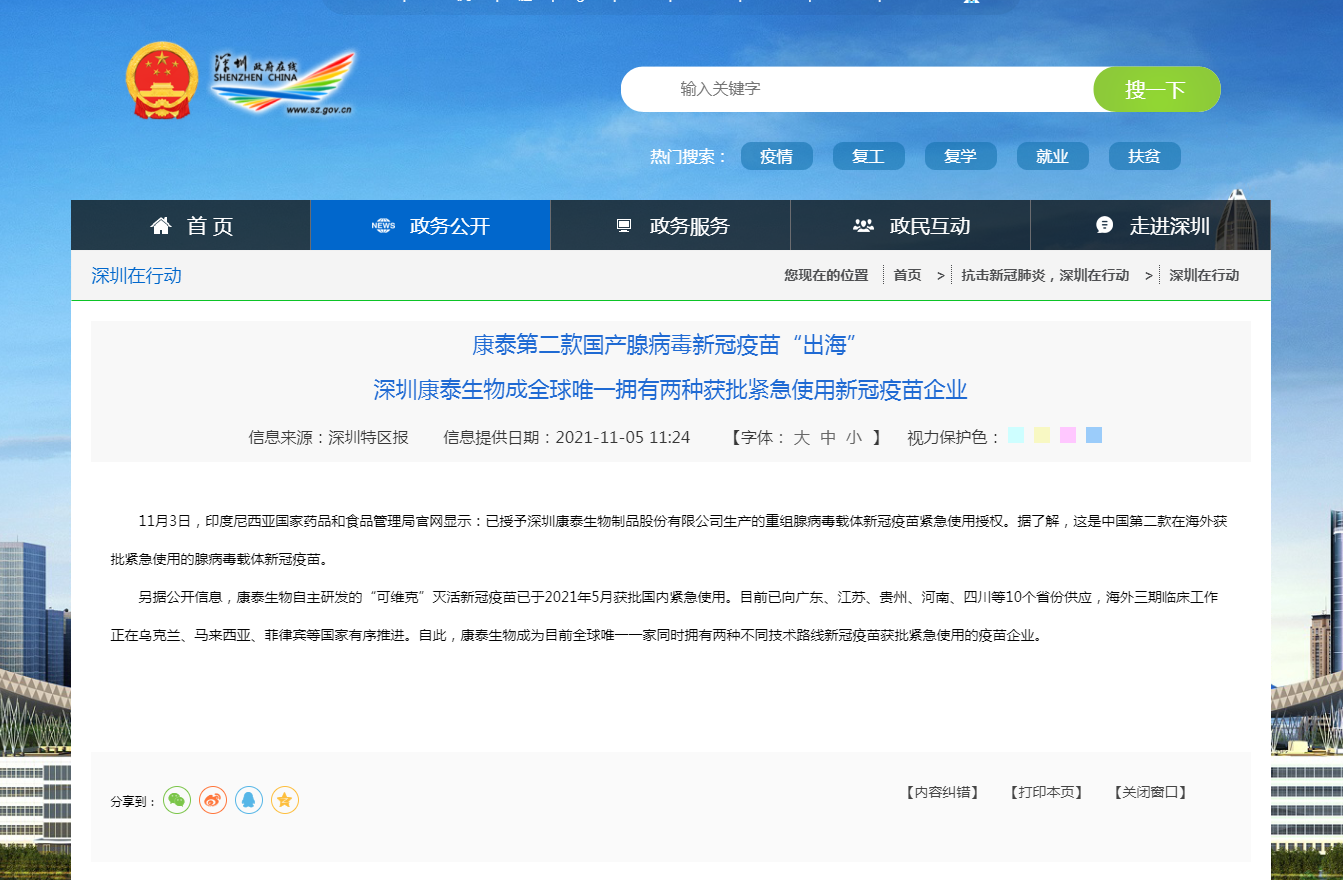Select the light blue eye-protection color
Screen dimensions: 1343x880
(x=1094, y=435)
